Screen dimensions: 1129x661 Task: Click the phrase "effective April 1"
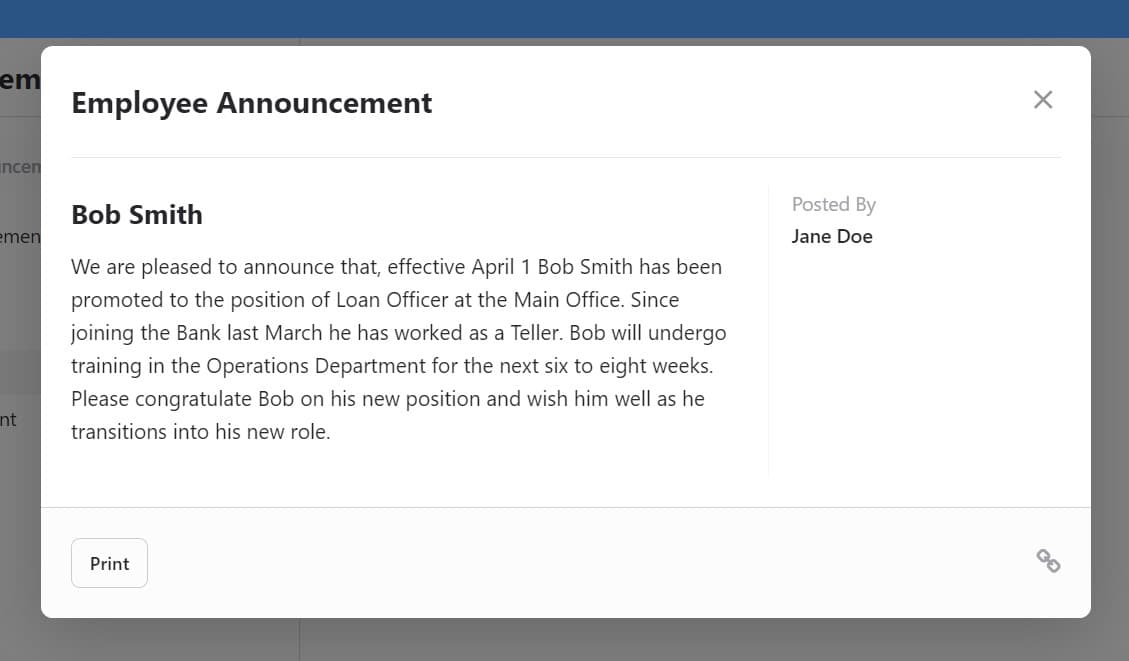click(x=457, y=267)
